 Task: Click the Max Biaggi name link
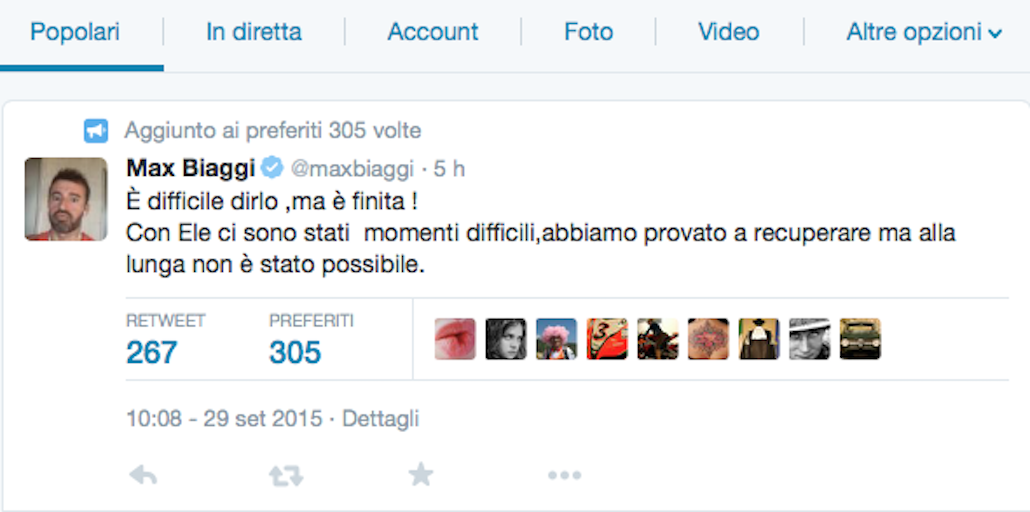tap(189, 169)
